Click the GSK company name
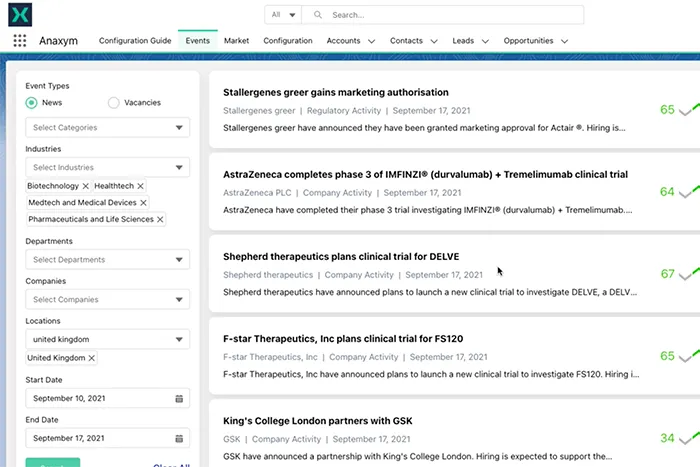This screenshot has width=700, height=467. tap(232, 439)
